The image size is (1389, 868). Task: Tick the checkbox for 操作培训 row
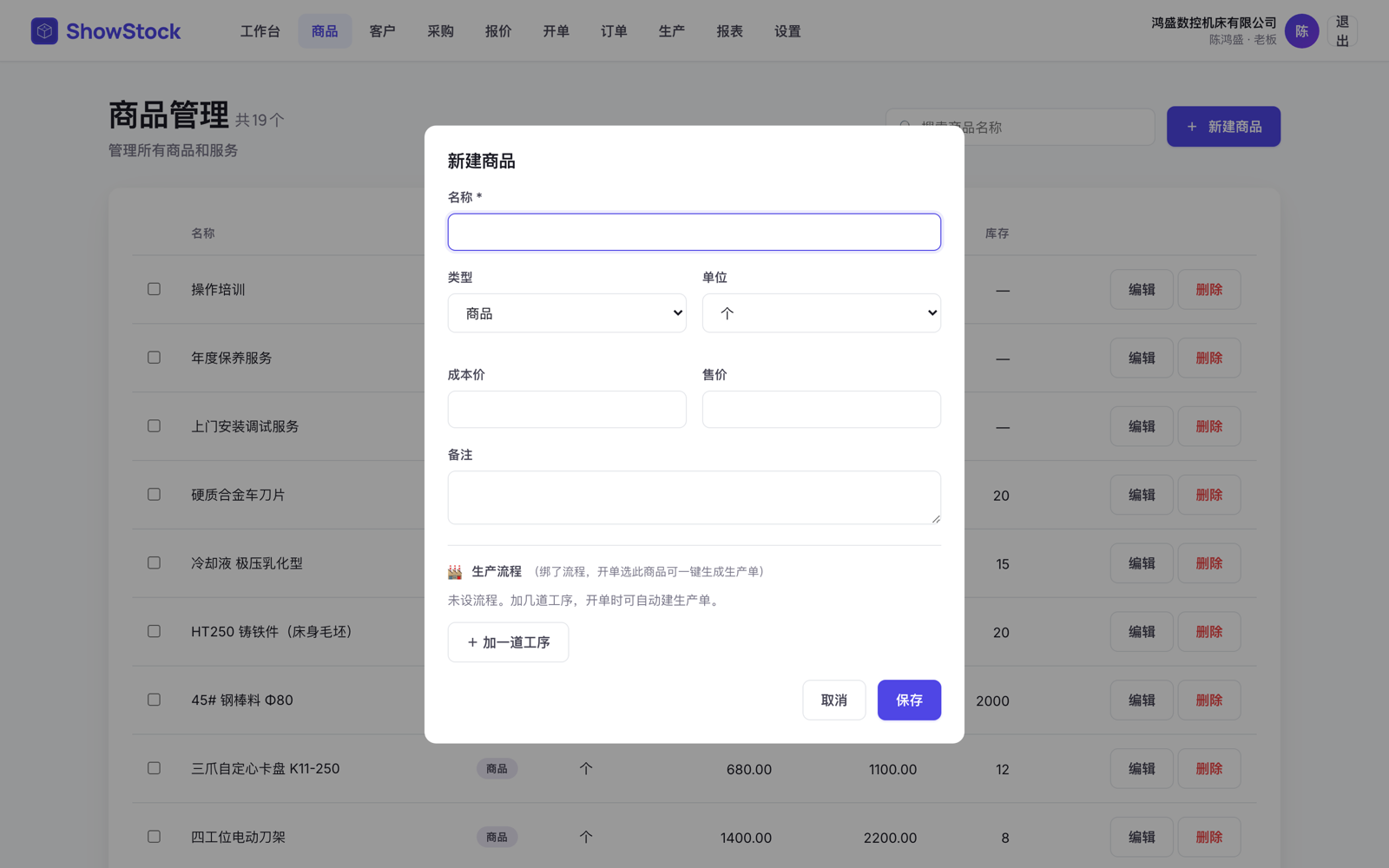click(x=154, y=289)
